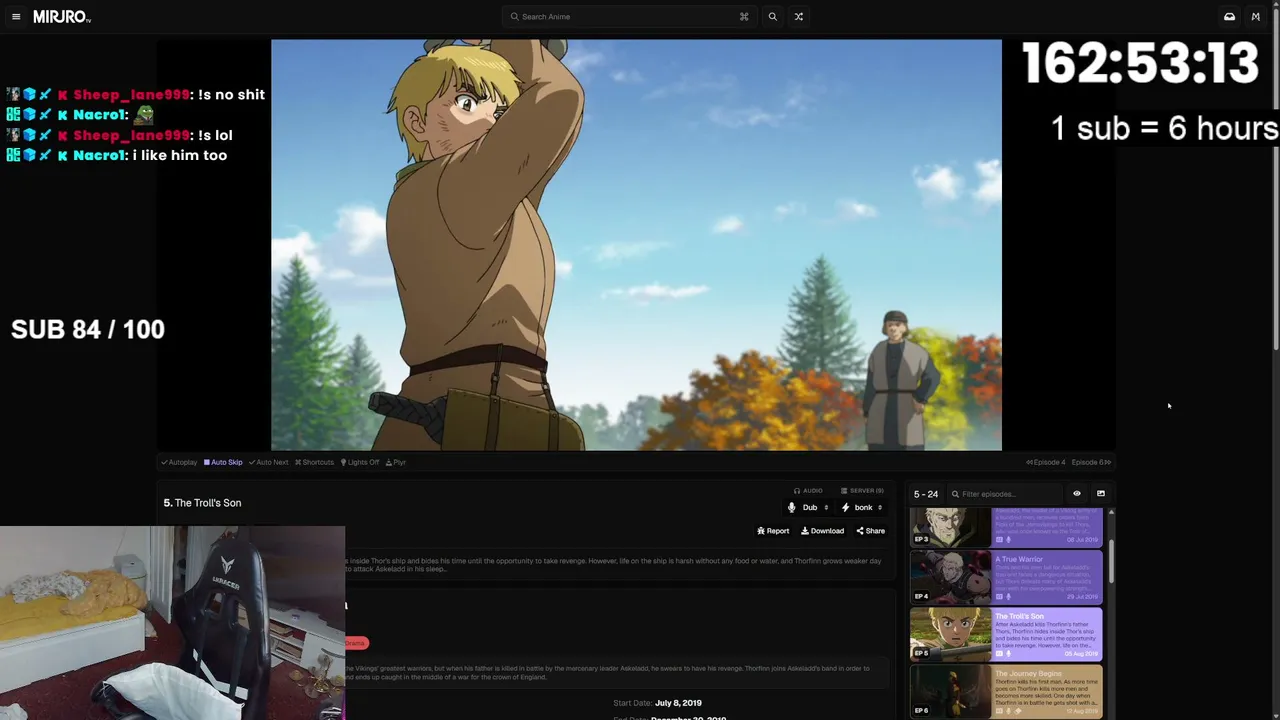Open the EP 6 Journey Begins thumbnail
Image resolution: width=1280 pixels, height=720 pixels.
(950, 691)
